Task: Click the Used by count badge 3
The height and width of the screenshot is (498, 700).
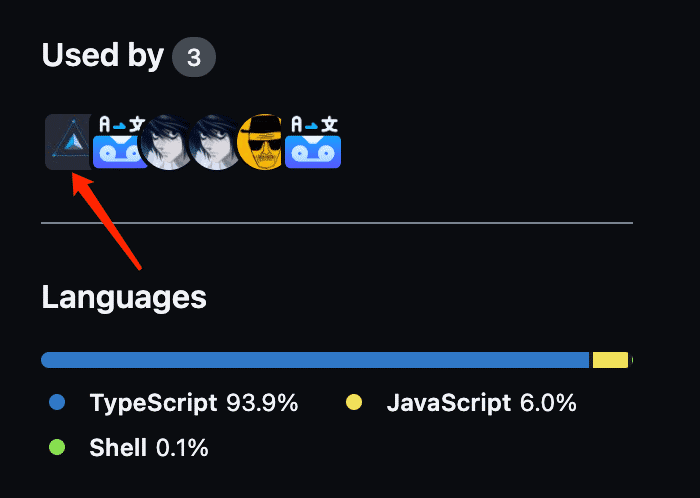Action: point(194,57)
